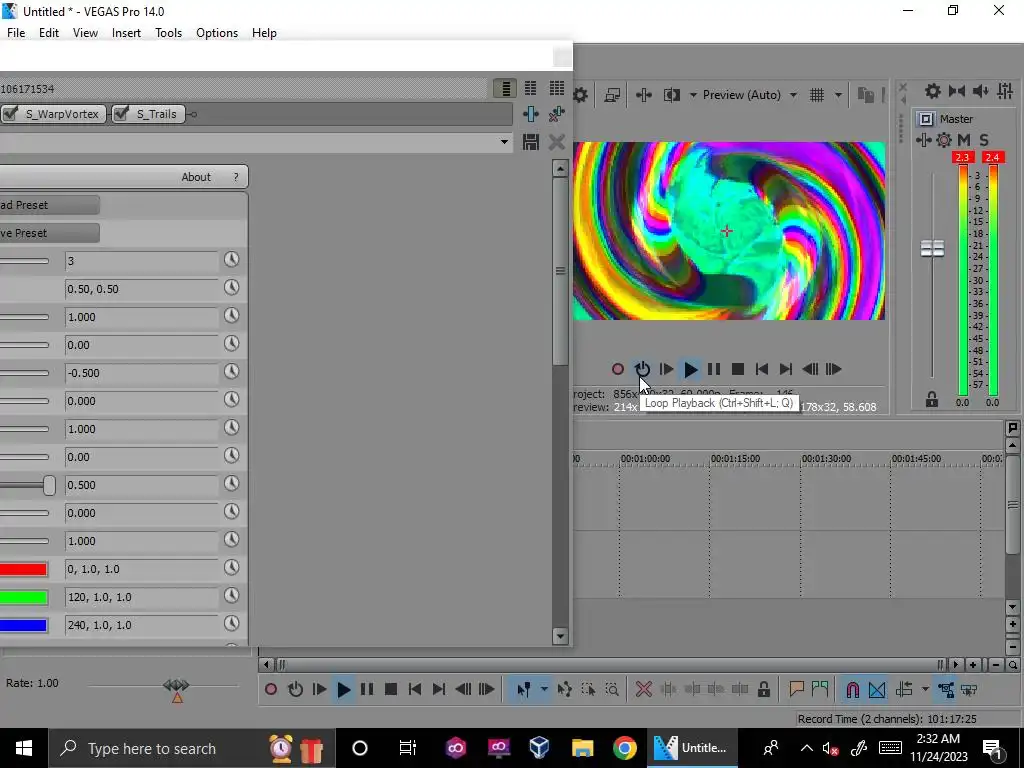Open the plug-in preset dropdown arrow
Viewport: 1024px width, 768px height.
tap(504, 142)
